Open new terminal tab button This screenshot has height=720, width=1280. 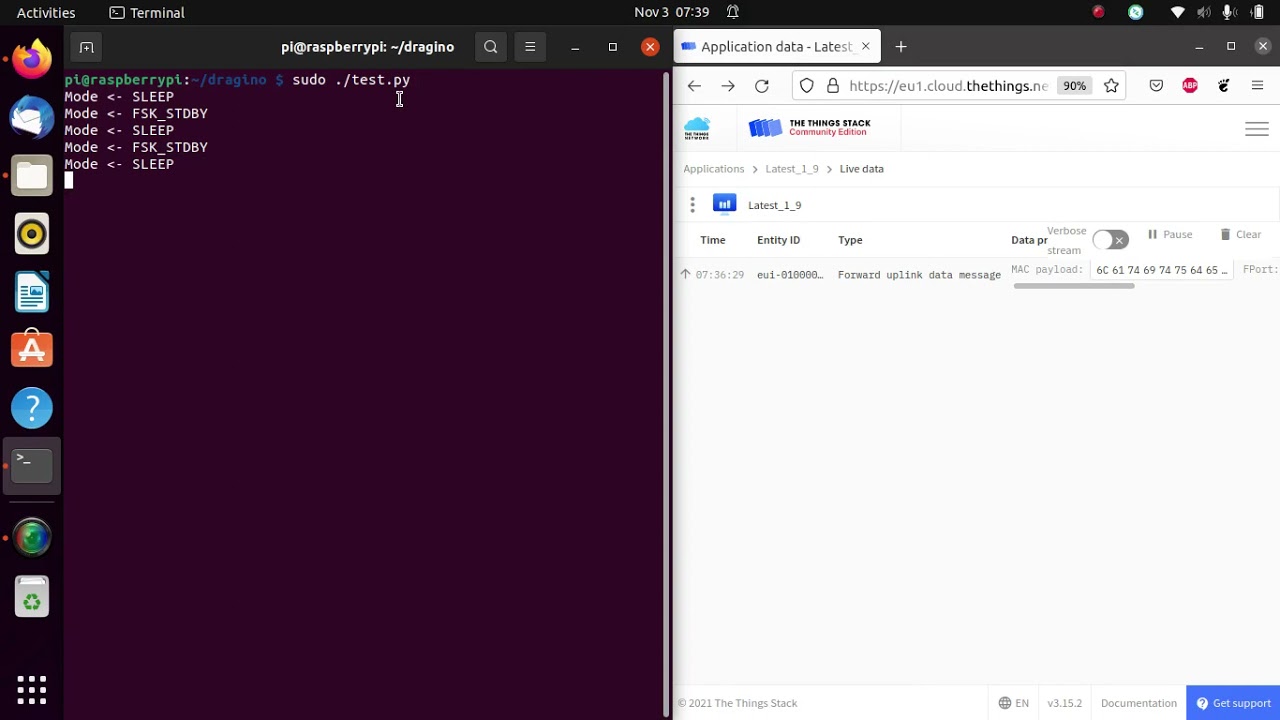(87, 47)
